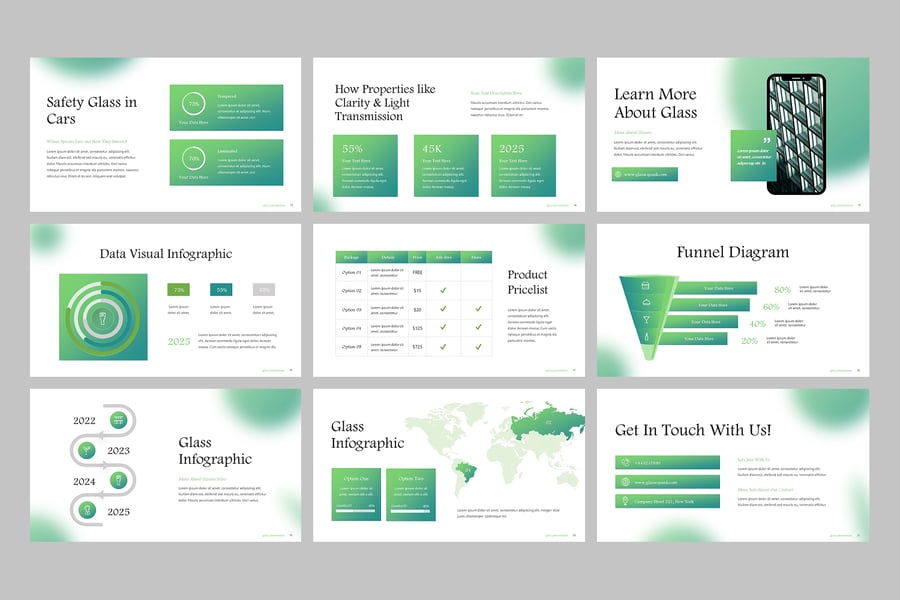Click the progress bar in Option Two card
The height and width of the screenshot is (600, 900).
(410, 506)
